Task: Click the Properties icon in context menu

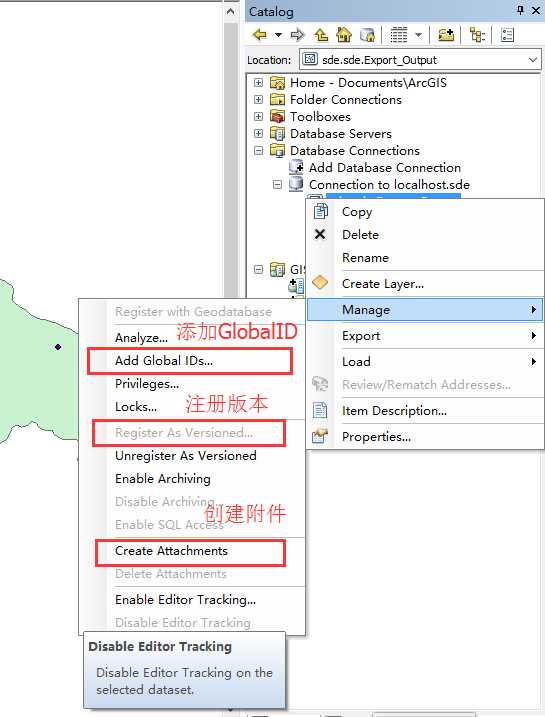Action: point(320,436)
